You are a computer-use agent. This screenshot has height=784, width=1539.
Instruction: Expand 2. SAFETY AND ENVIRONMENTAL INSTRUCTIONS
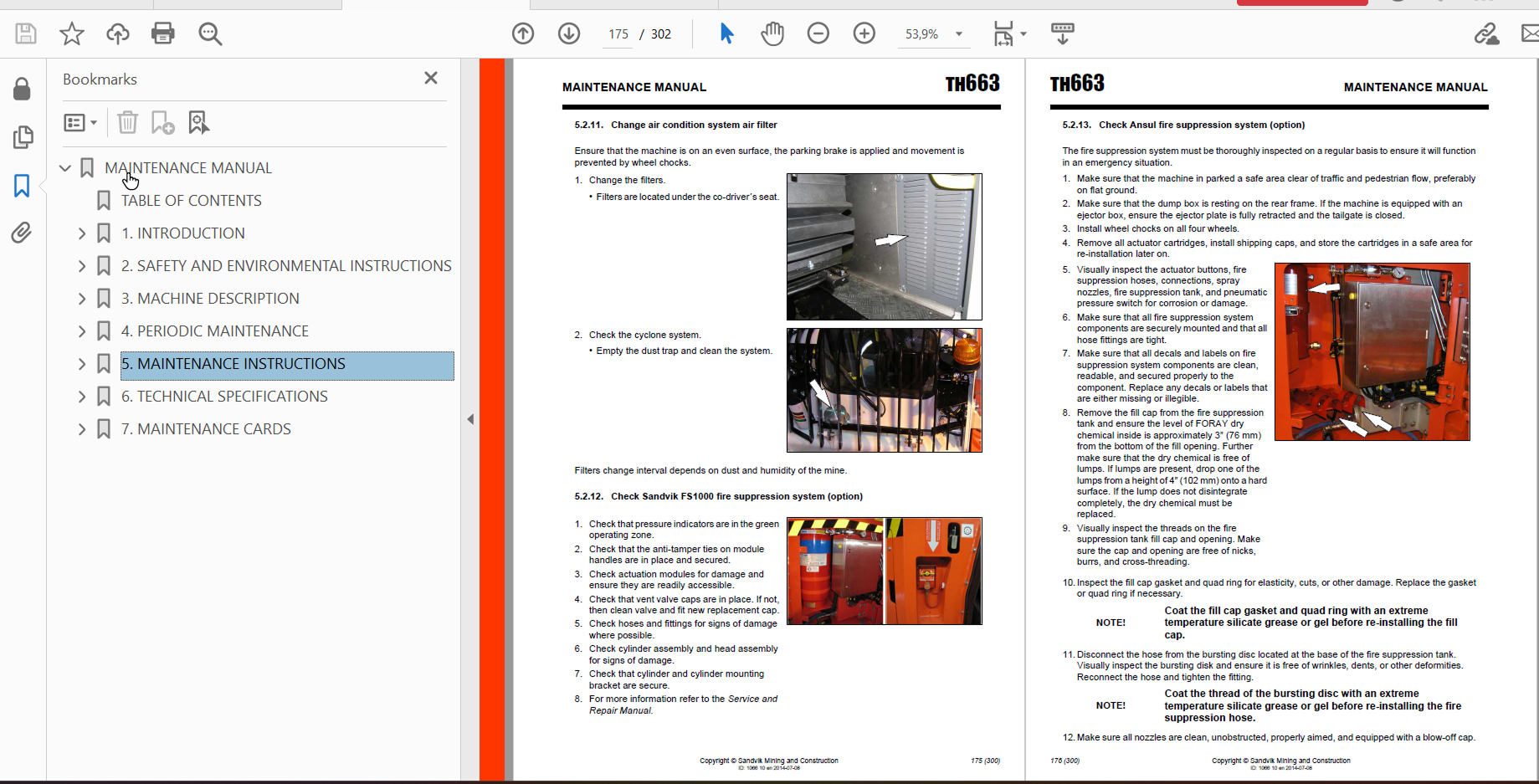point(82,266)
